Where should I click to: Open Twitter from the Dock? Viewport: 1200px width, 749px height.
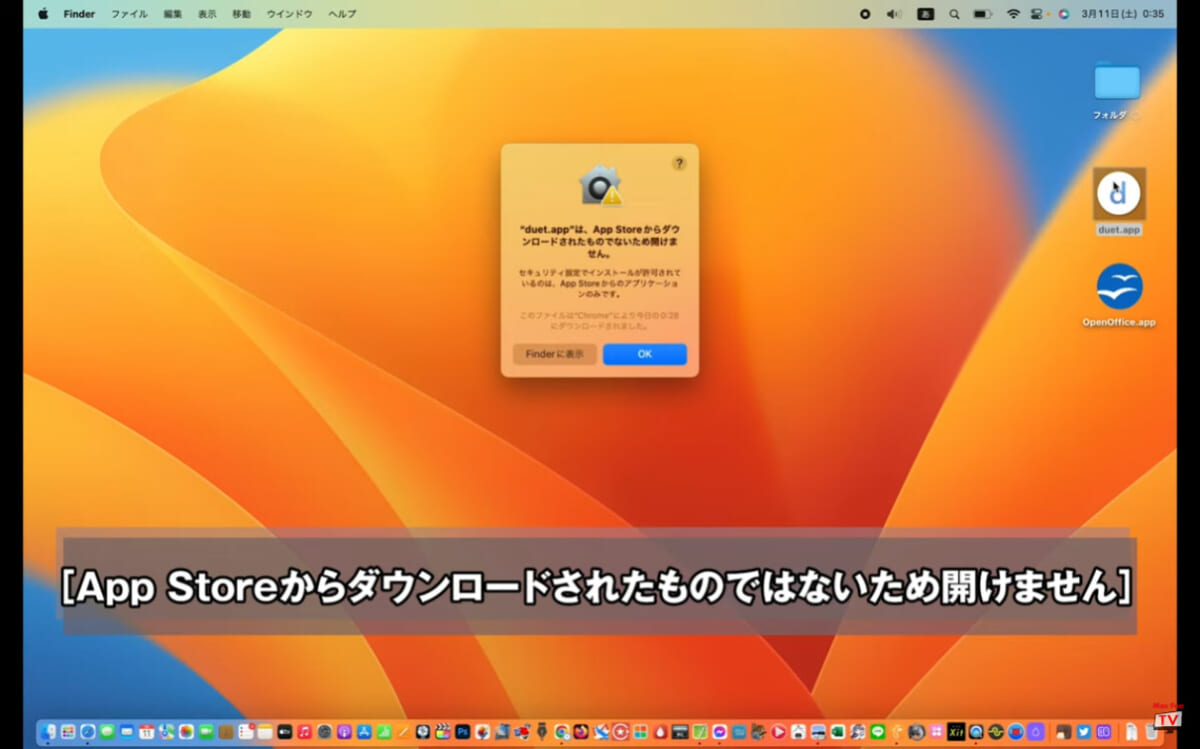[x=1083, y=732]
